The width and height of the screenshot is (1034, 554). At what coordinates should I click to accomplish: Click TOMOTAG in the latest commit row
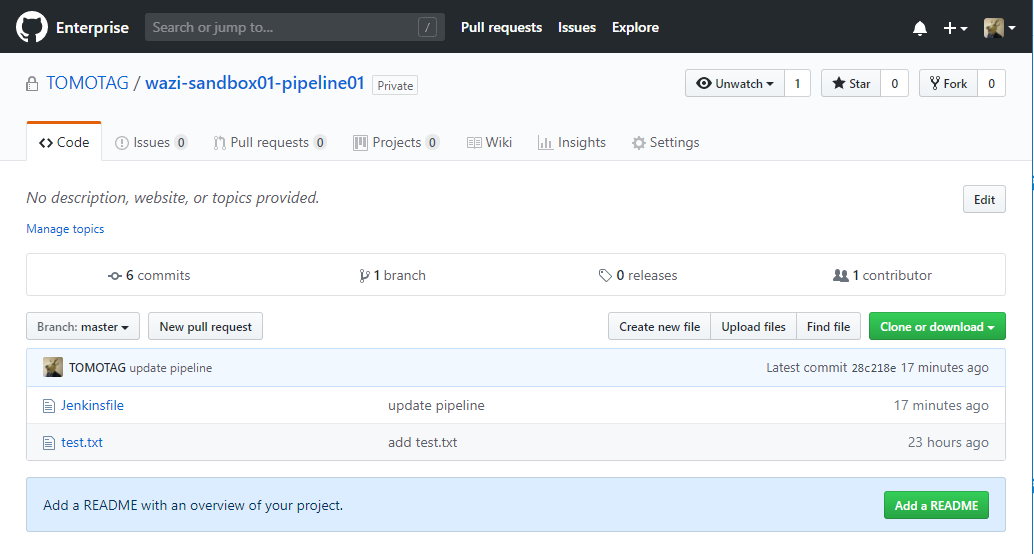click(98, 367)
